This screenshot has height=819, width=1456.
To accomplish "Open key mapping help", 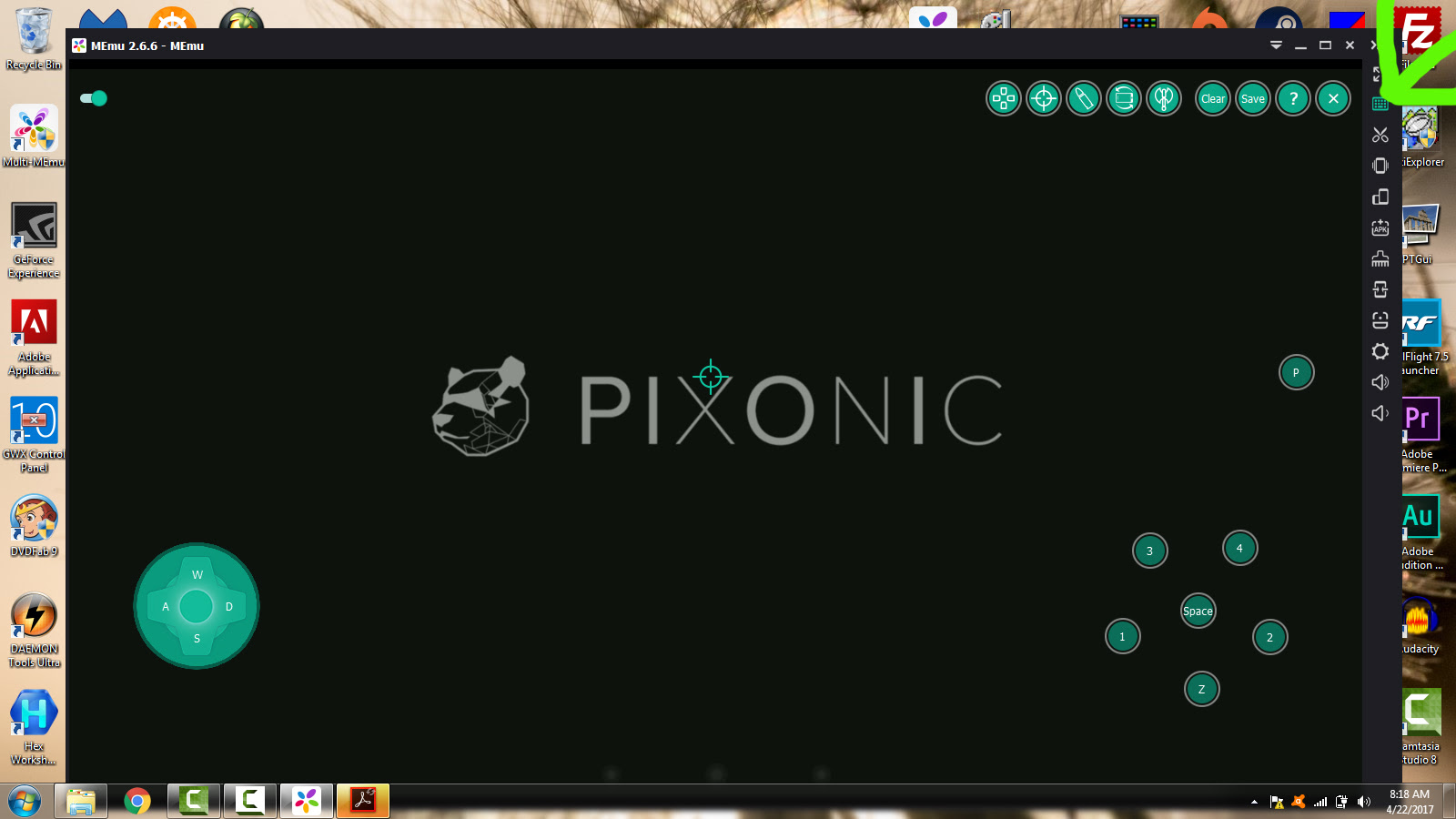I will [x=1293, y=98].
